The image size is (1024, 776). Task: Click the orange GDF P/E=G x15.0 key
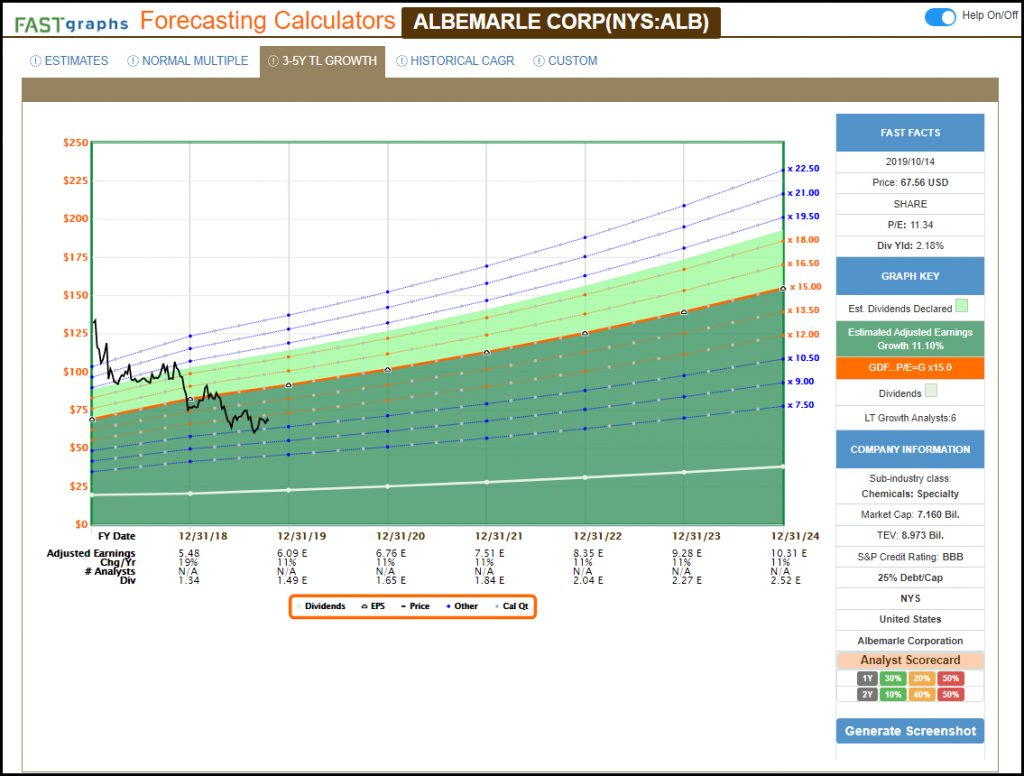click(x=909, y=367)
